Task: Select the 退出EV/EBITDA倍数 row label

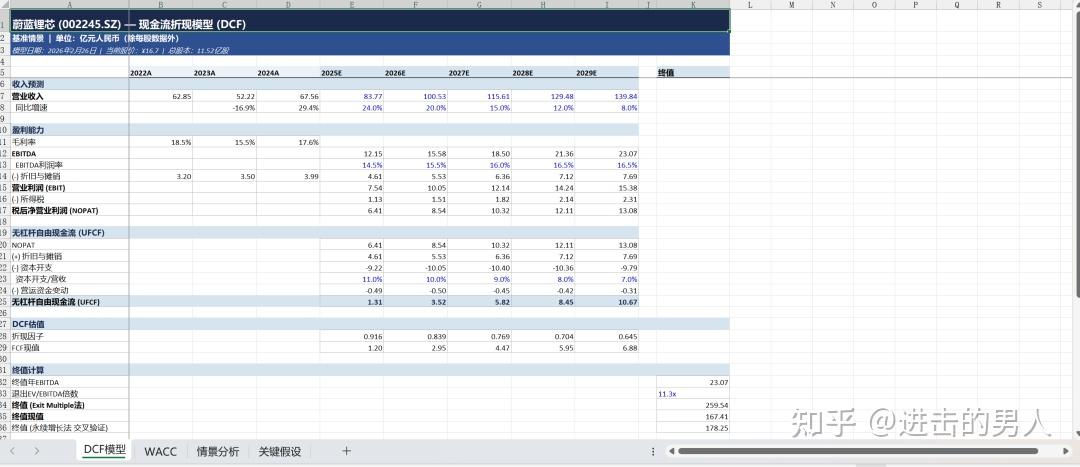Action: (x=70, y=393)
